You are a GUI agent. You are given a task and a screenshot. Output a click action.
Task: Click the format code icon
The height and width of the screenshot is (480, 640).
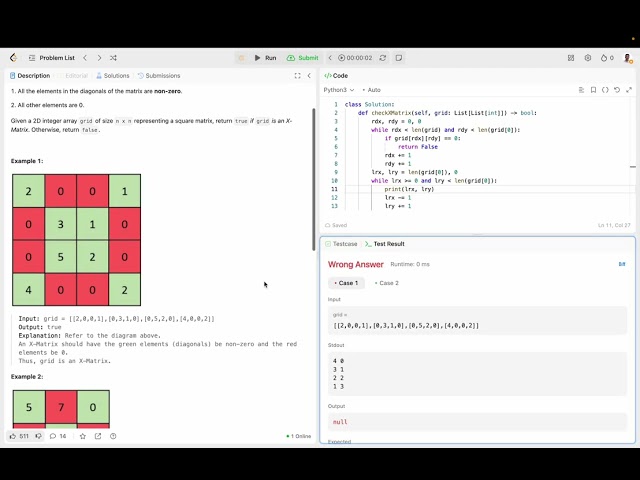[581, 90]
